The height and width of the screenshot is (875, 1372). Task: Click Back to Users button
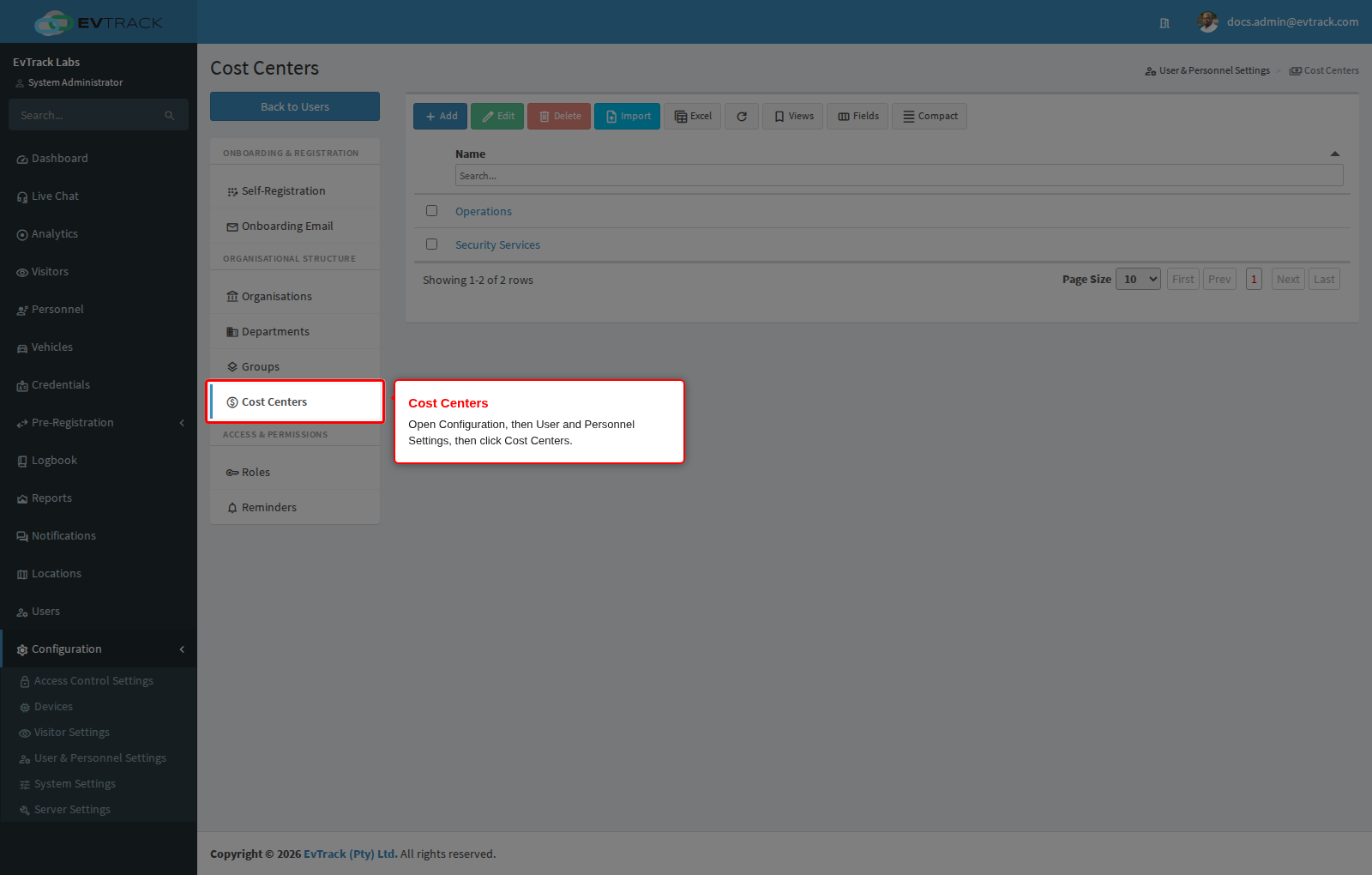pos(295,106)
